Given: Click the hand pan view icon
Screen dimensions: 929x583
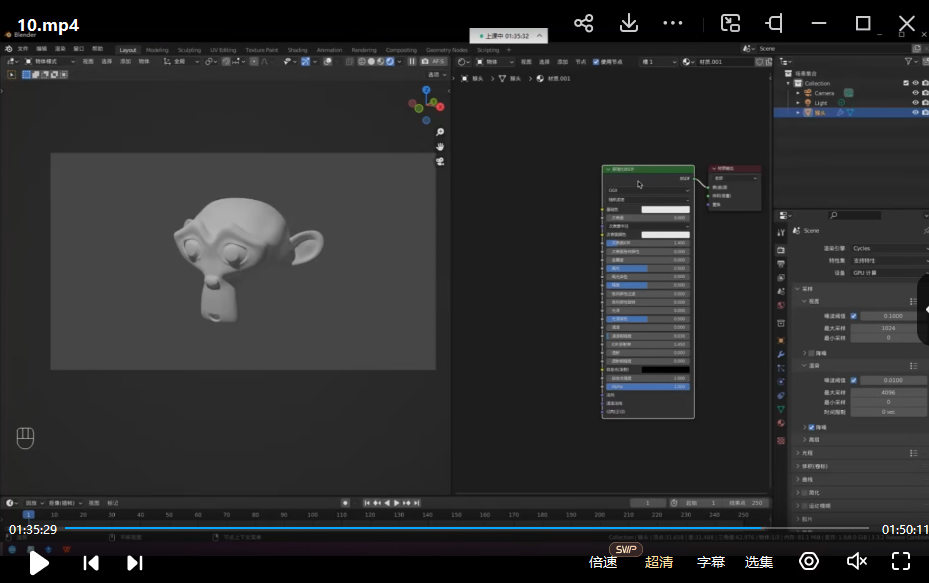Looking at the screenshot, I should [x=440, y=147].
